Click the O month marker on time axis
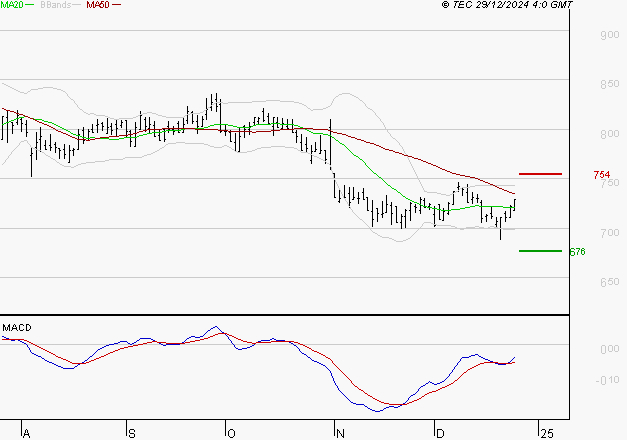Image resolution: width=627 pixels, height=440 pixels. click(x=231, y=433)
